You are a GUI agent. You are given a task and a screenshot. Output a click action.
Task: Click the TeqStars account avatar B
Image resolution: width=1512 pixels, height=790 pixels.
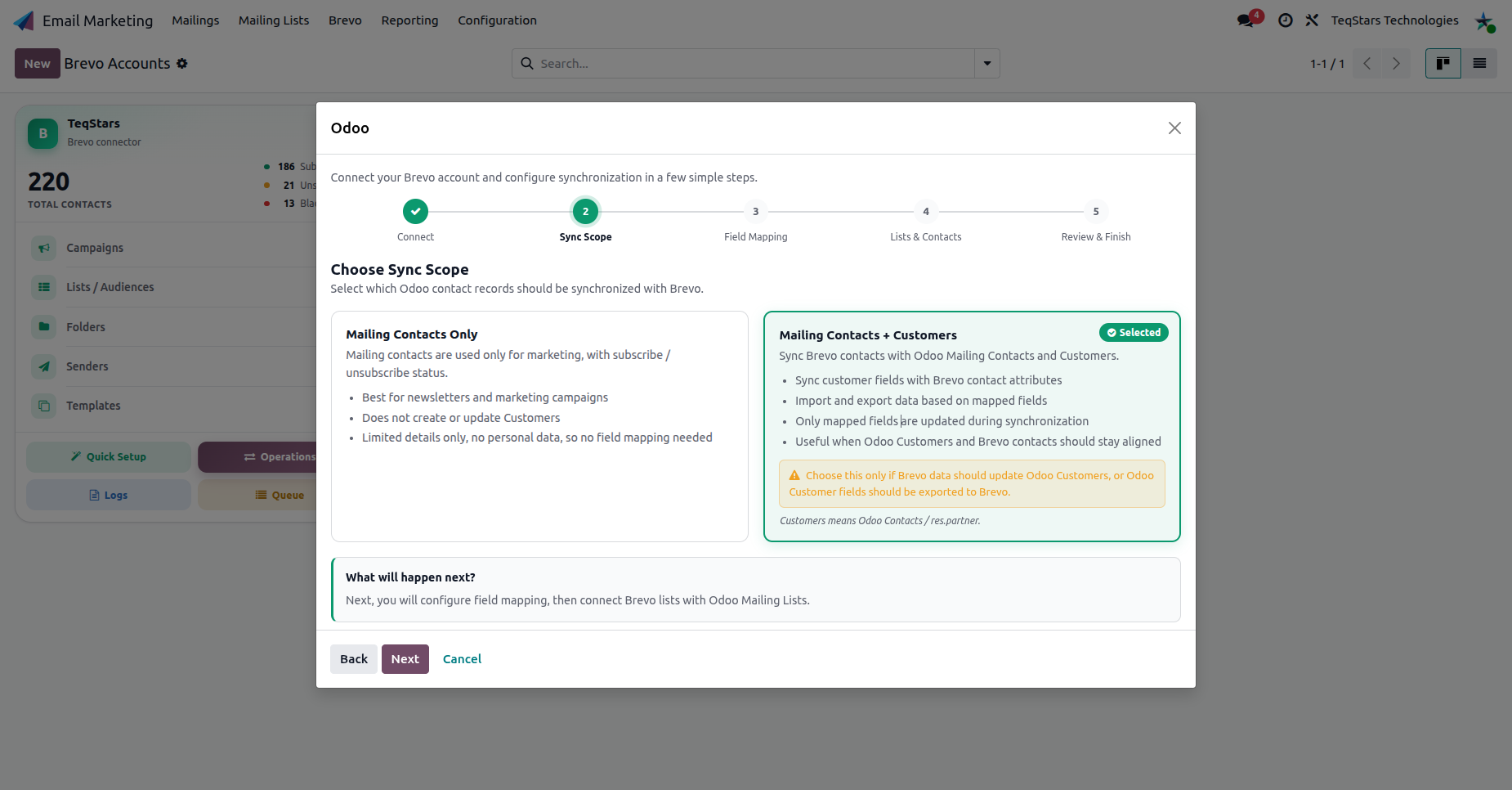click(x=43, y=133)
